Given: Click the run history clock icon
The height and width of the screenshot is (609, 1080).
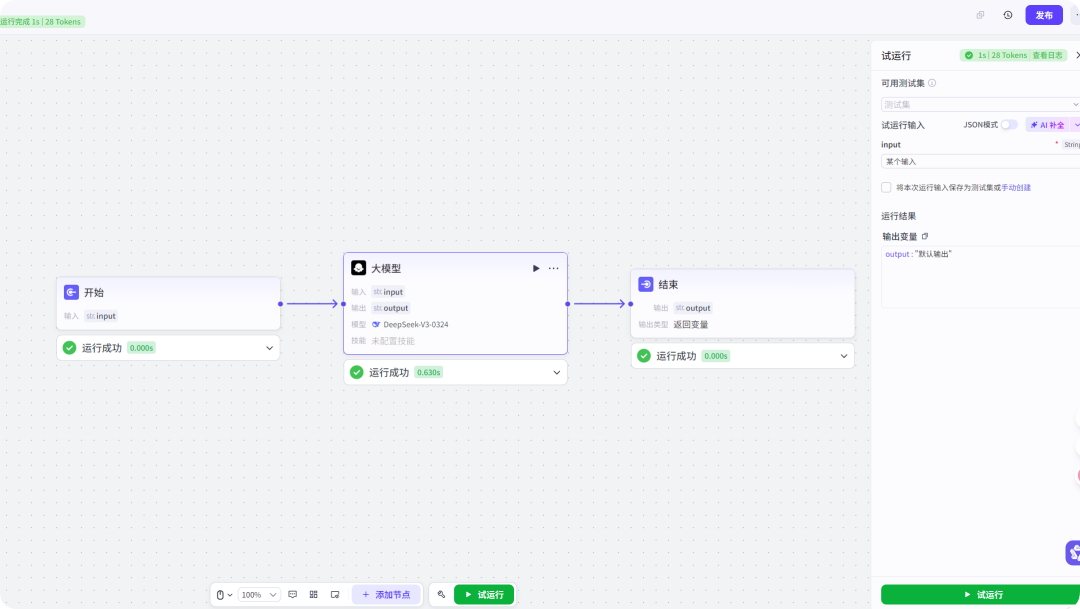Looking at the screenshot, I should 1008,15.
